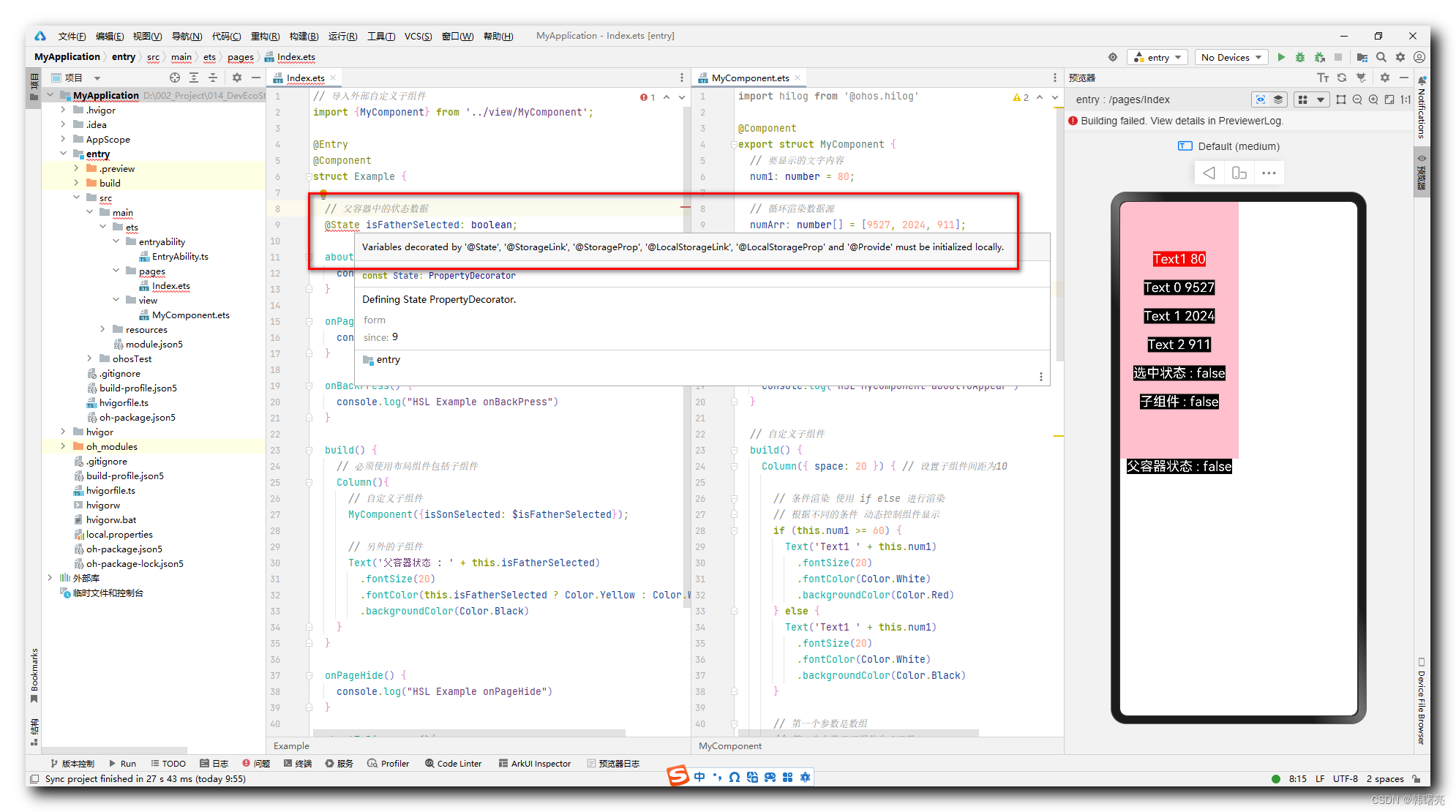This screenshot has height=812, width=1456.
Task: Toggle the Notifications side panel
Action: coord(1422,108)
